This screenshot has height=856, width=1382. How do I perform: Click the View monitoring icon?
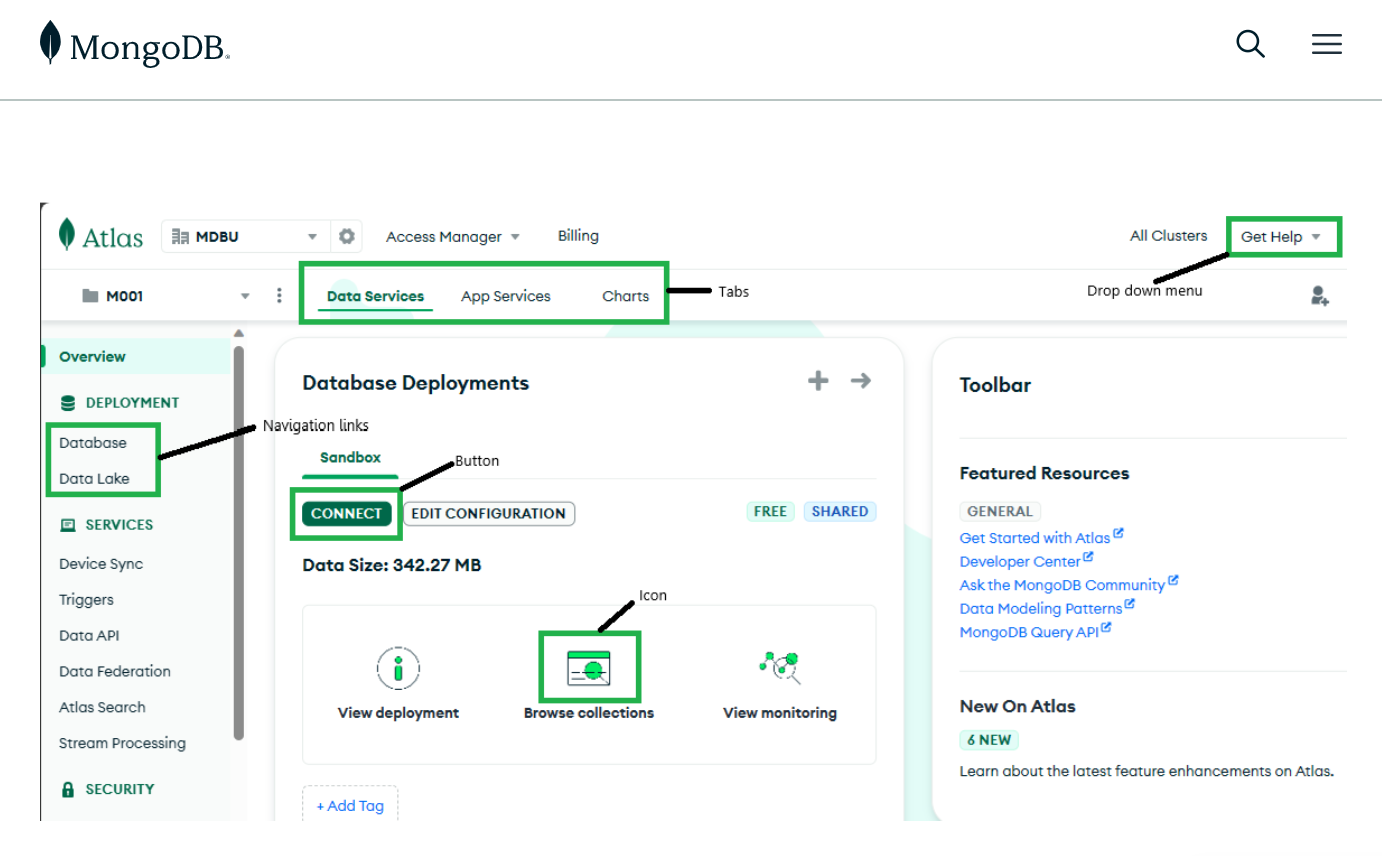(780, 666)
